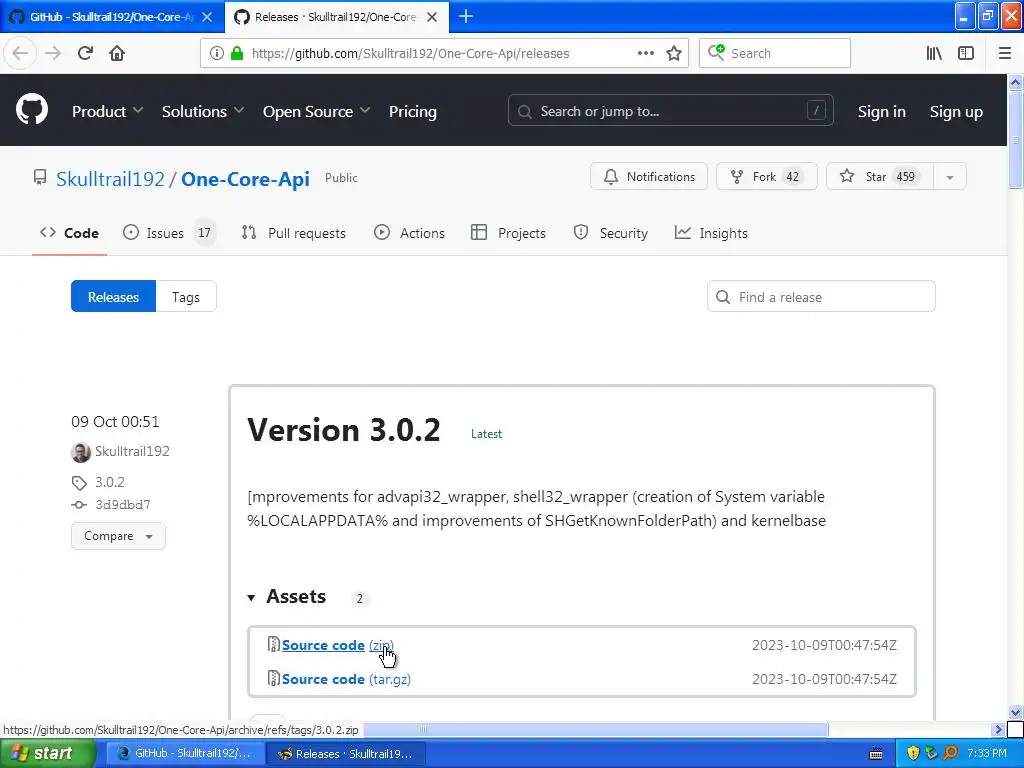Click the taskbar clock showing 7:33 PM
The width and height of the screenshot is (1024, 768).
click(x=987, y=753)
